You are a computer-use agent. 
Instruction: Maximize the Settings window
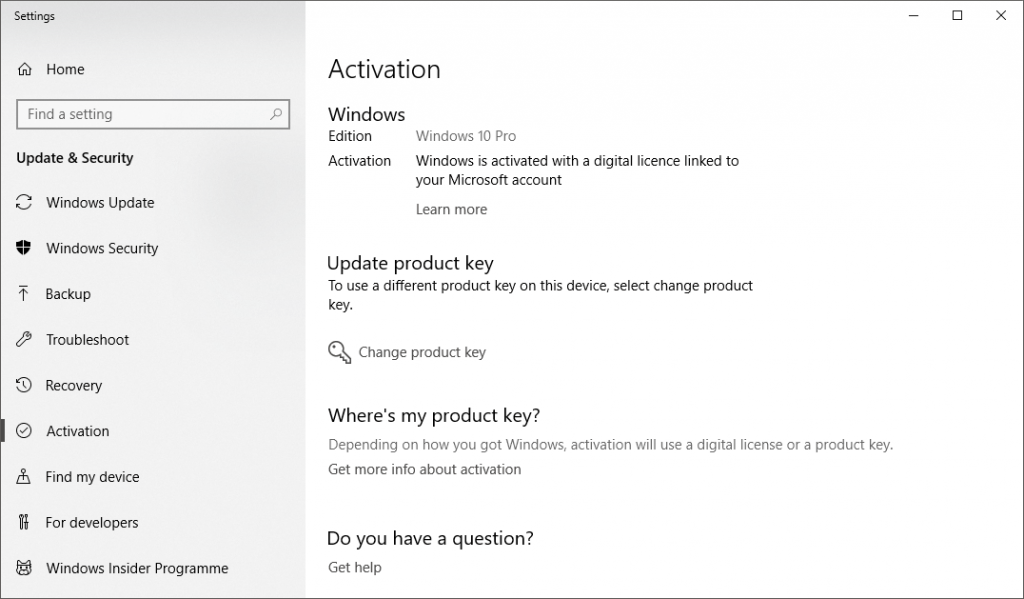(x=957, y=15)
